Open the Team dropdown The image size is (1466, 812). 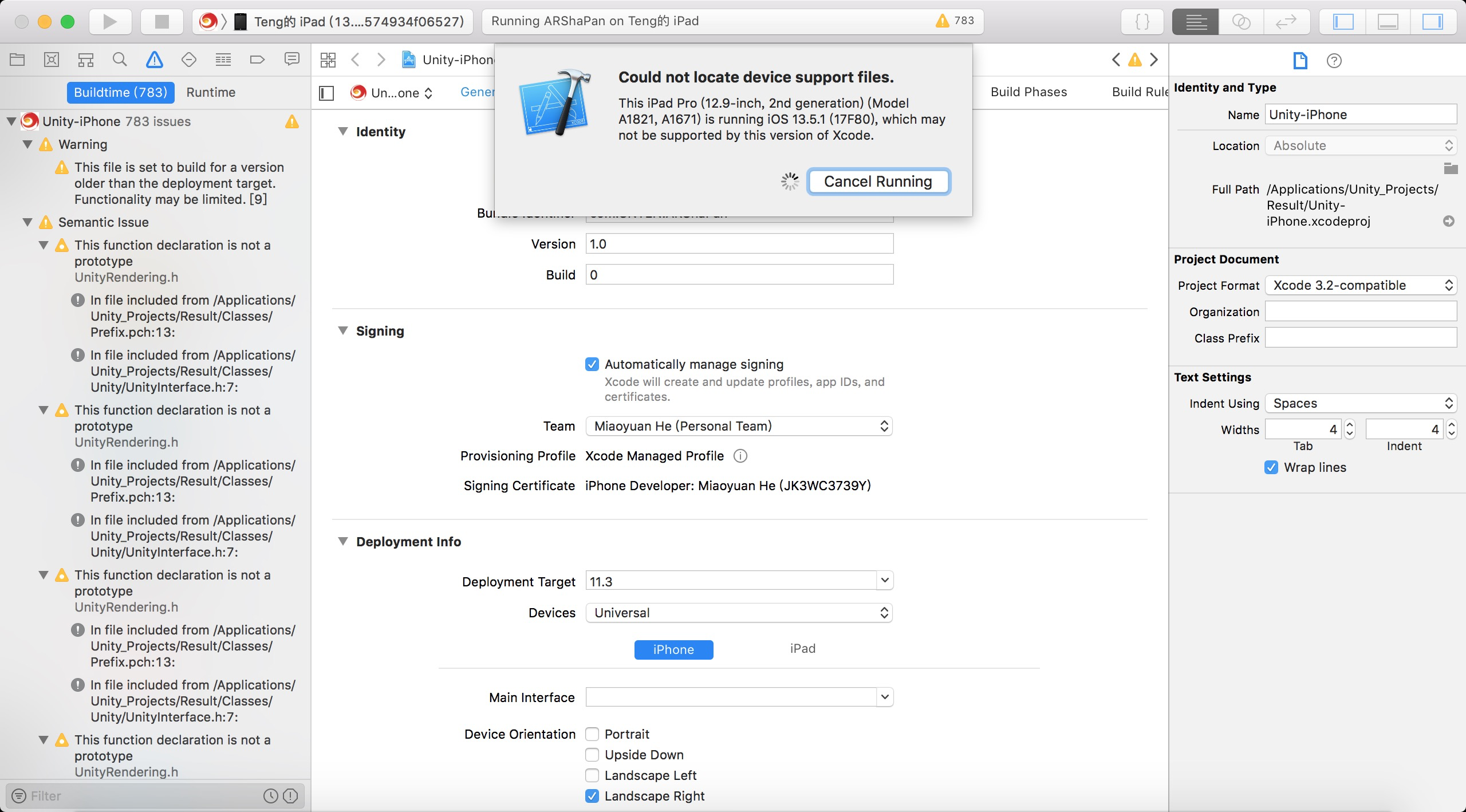(x=739, y=426)
